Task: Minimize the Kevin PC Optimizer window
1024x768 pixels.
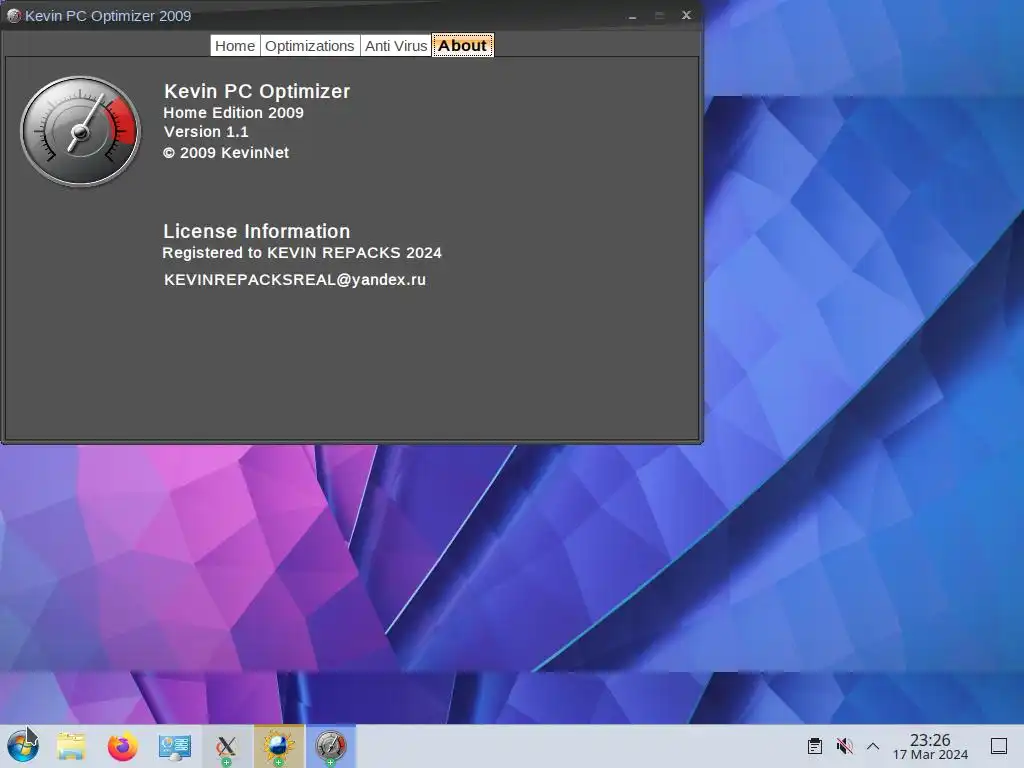Action: [632, 16]
